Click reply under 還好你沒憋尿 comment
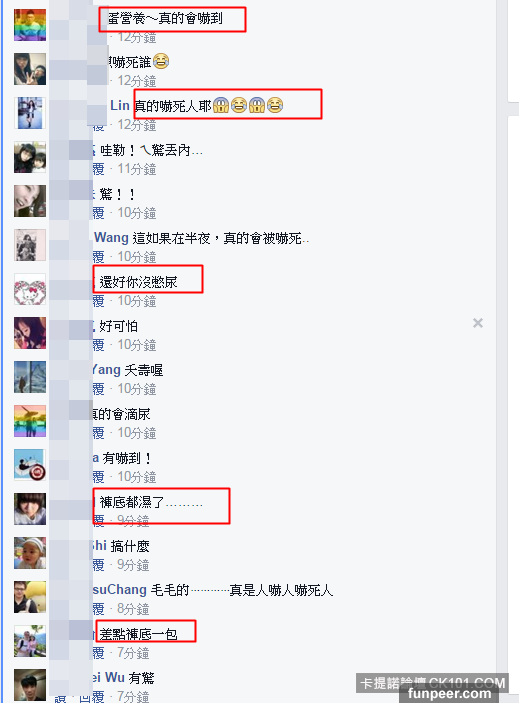The image size is (519, 703). (98, 301)
